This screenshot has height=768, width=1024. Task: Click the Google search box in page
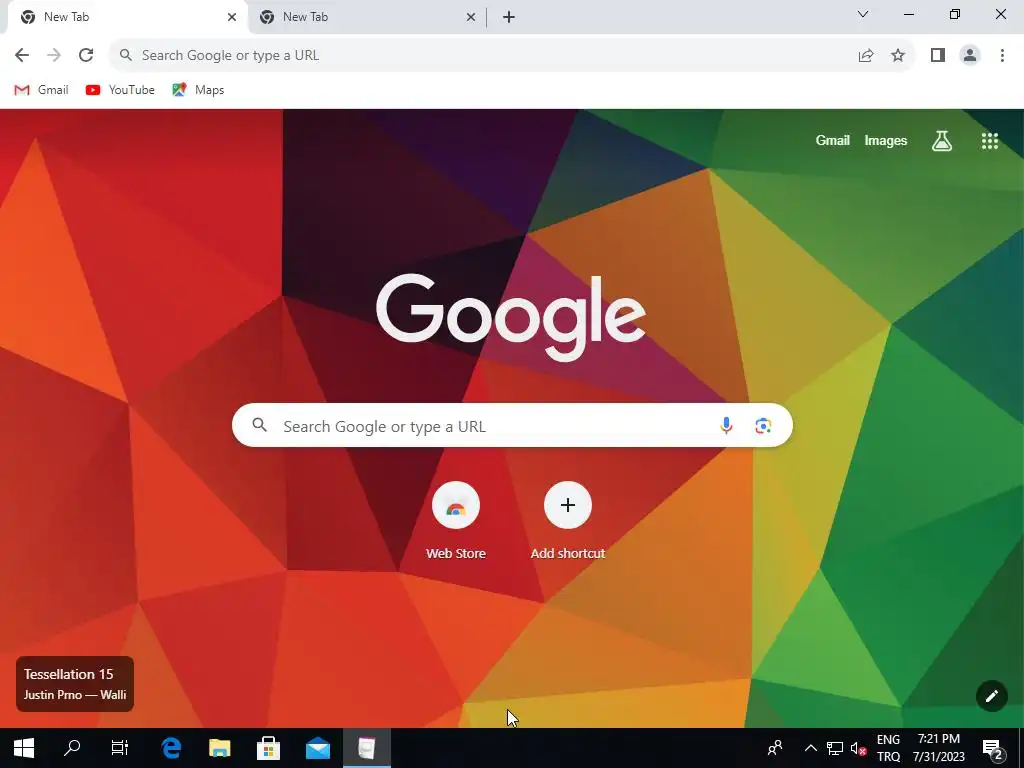[512, 426]
